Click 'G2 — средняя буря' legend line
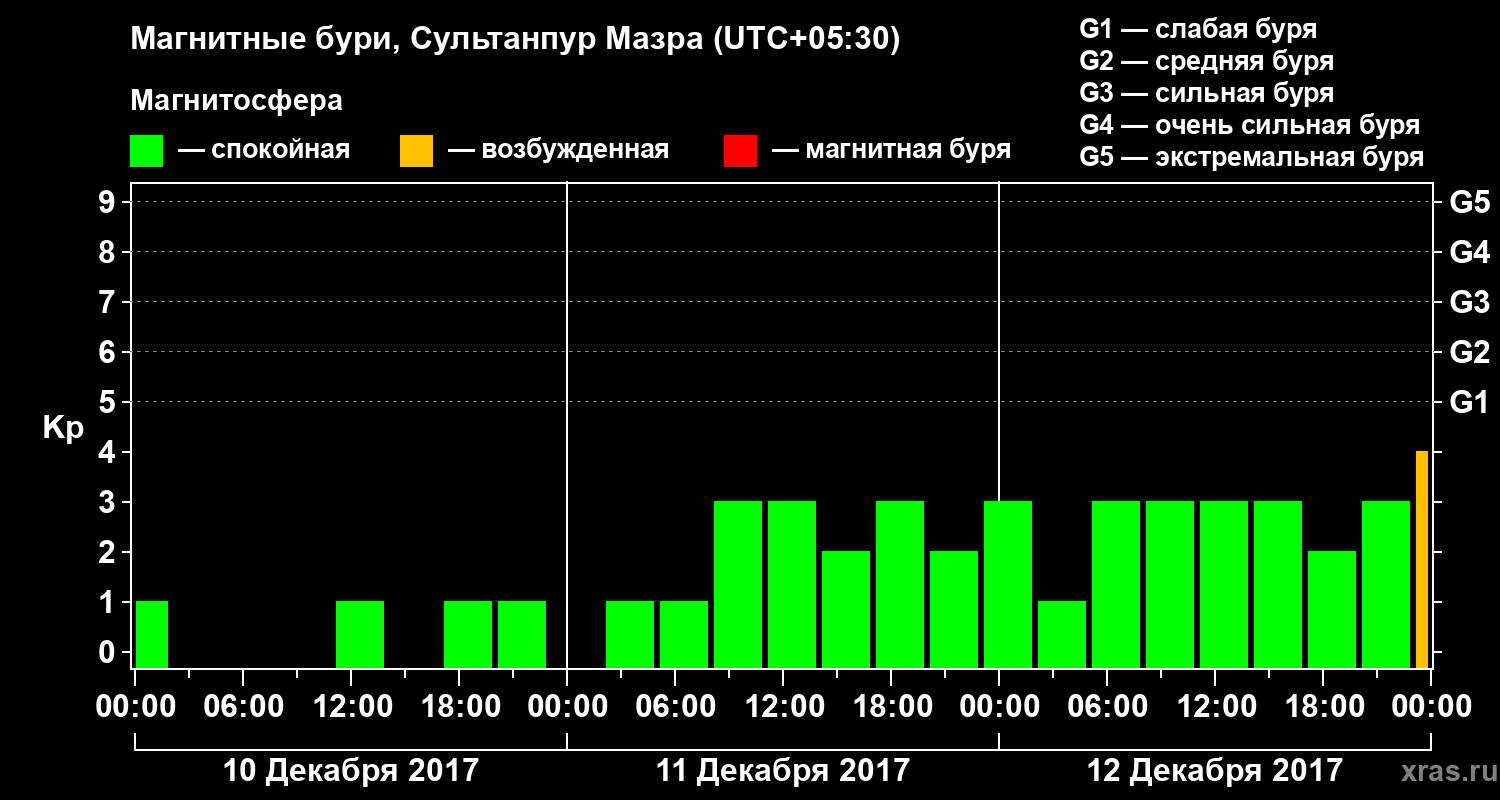Image resolution: width=1500 pixels, height=800 pixels. 1206,61
